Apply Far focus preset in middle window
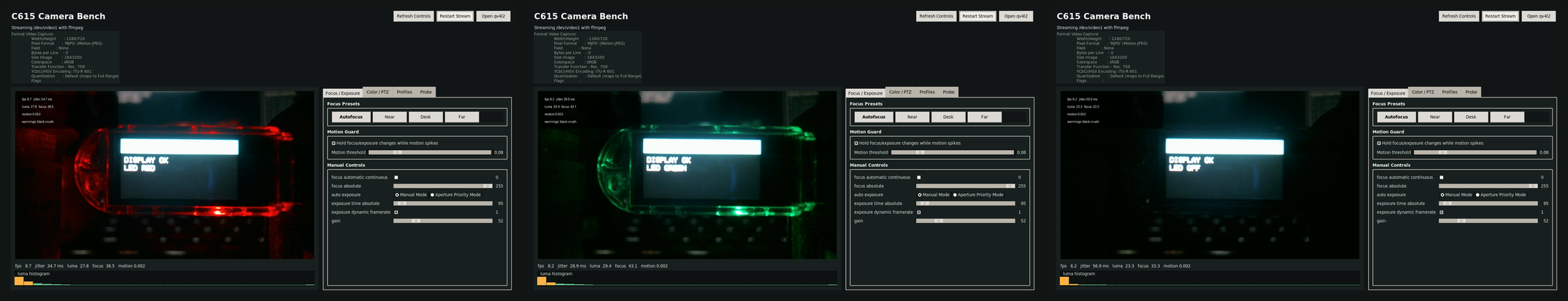The height and width of the screenshot is (301, 1568). (985, 117)
